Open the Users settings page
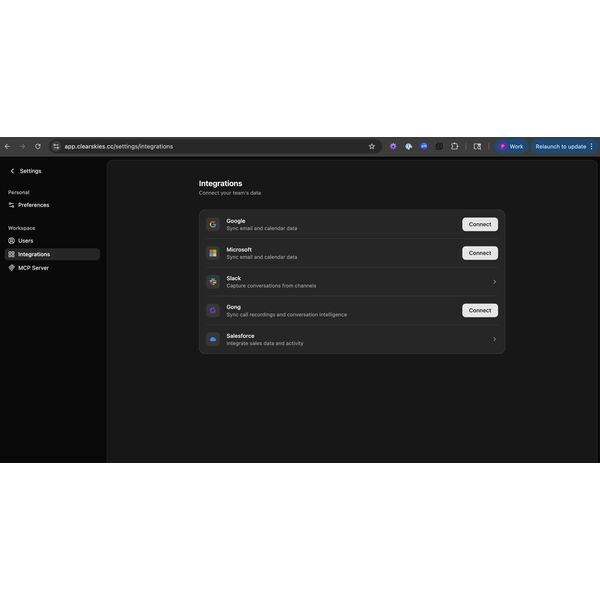The height and width of the screenshot is (600, 600). tap(25, 241)
